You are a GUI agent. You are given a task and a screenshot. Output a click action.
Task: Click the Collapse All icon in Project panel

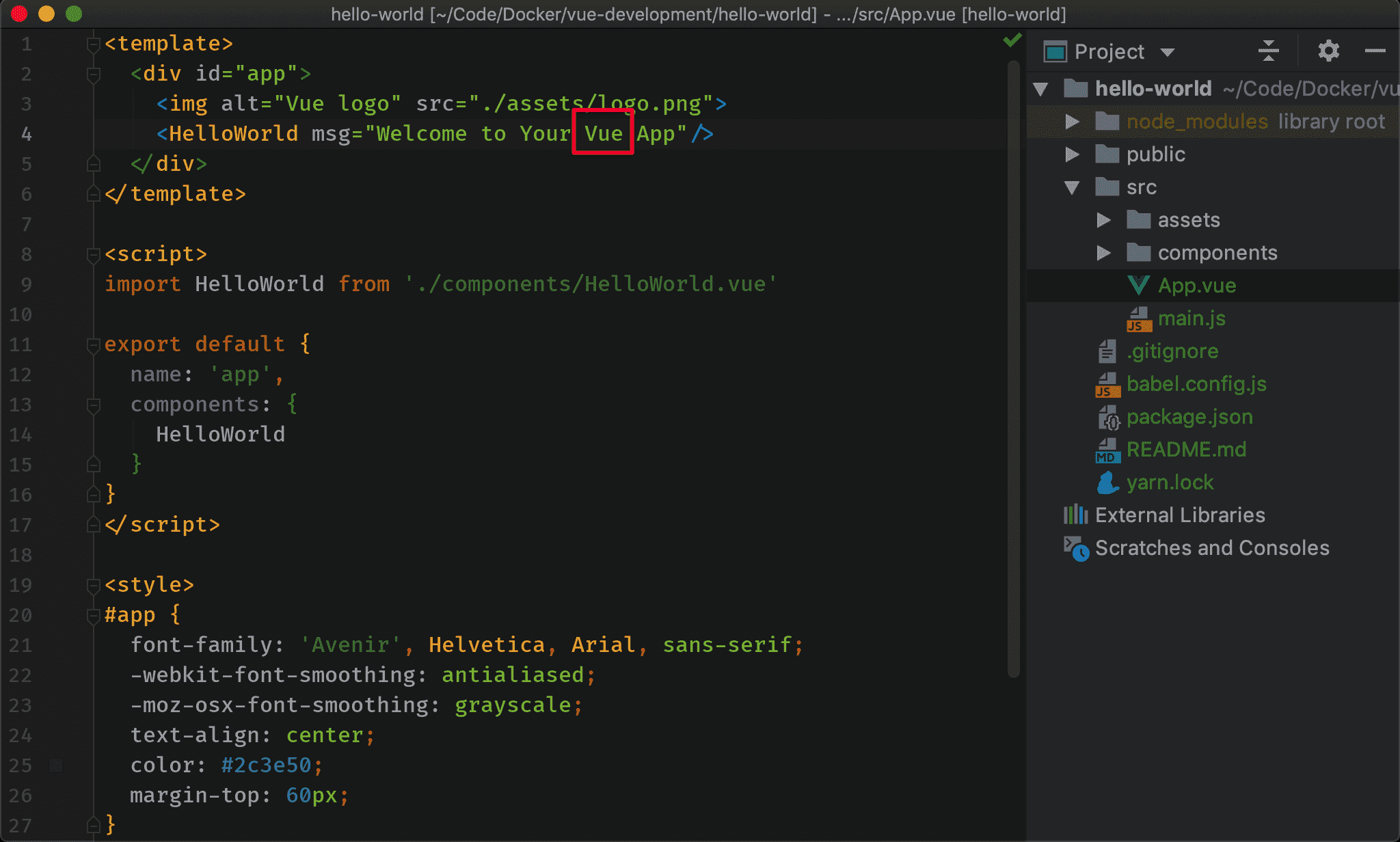1268,51
